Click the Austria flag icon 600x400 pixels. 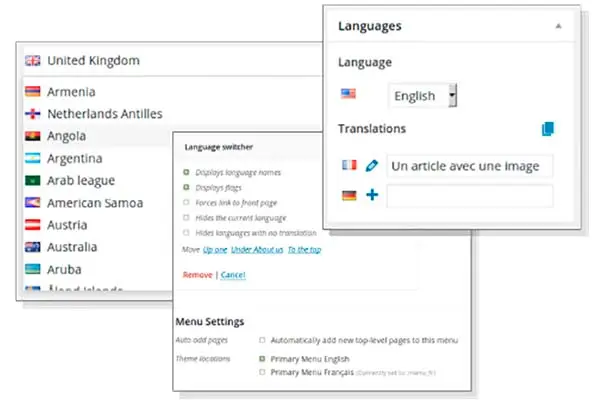coord(33,225)
